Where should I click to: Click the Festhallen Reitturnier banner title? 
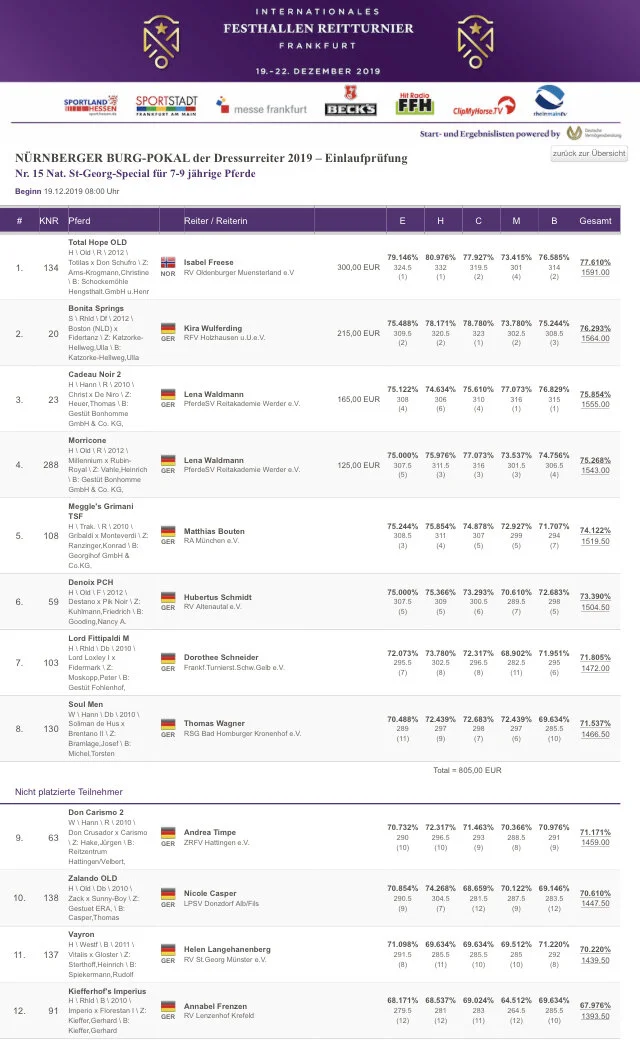pos(318,28)
